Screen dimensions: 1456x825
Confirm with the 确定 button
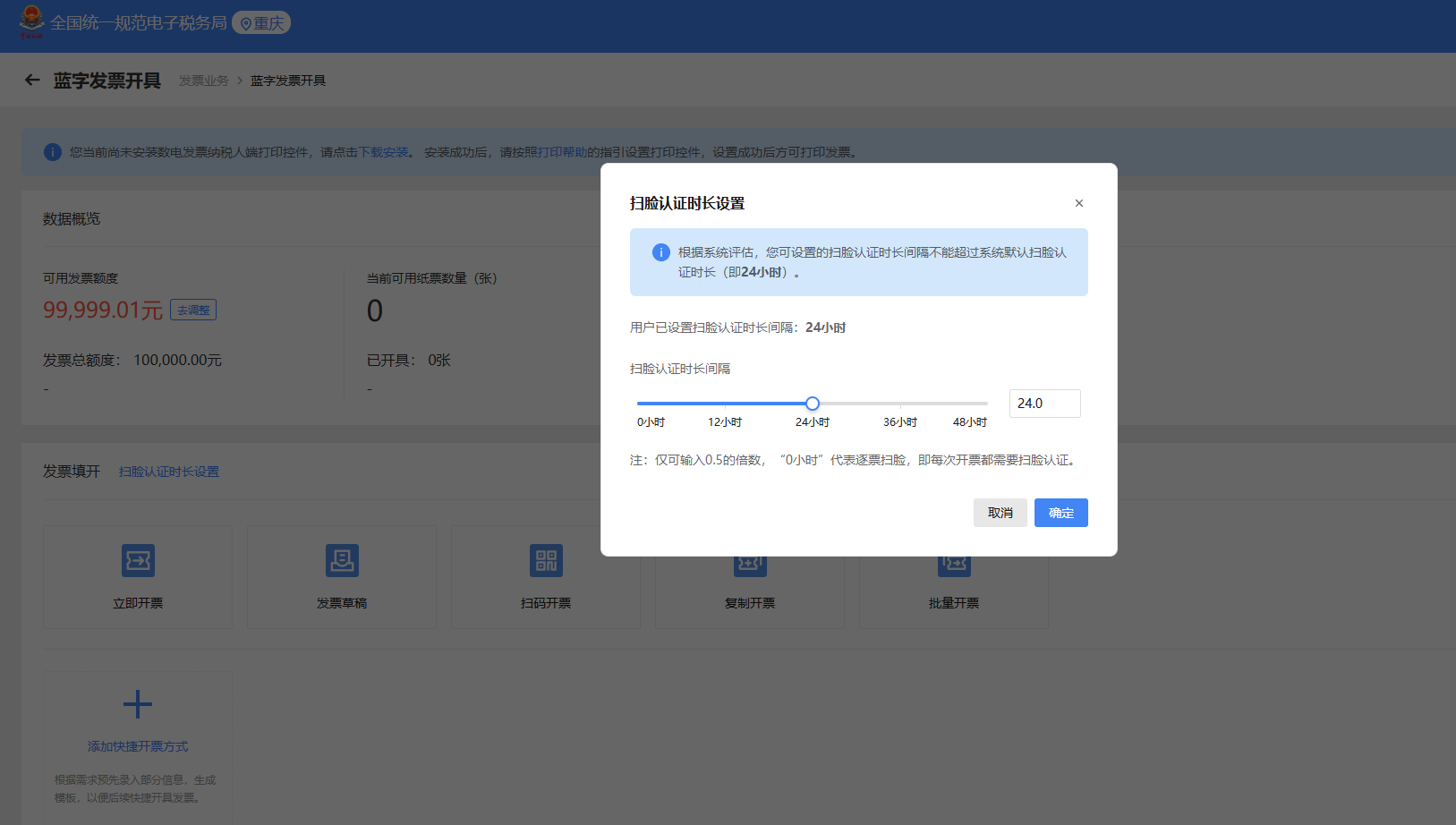(x=1061, y=513)
